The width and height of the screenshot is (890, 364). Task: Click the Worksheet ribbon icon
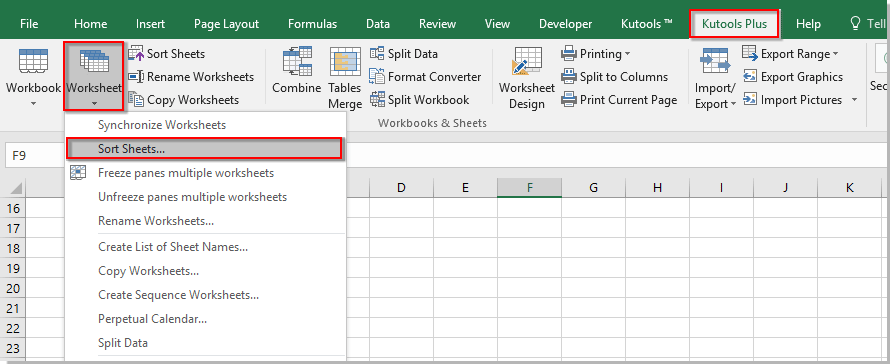click(x=94, y=61)
